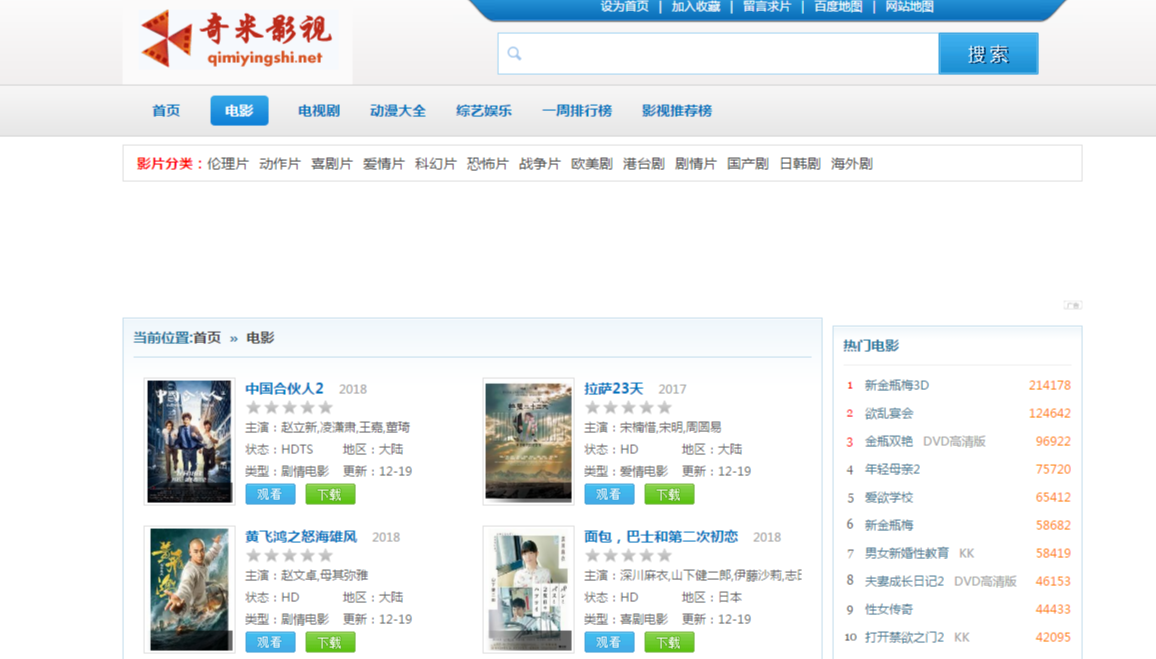The width and height of the screenshot is (1156, 659).
Task: Switch to the 电视剧 navigation tab
Action: pos(319,111)
